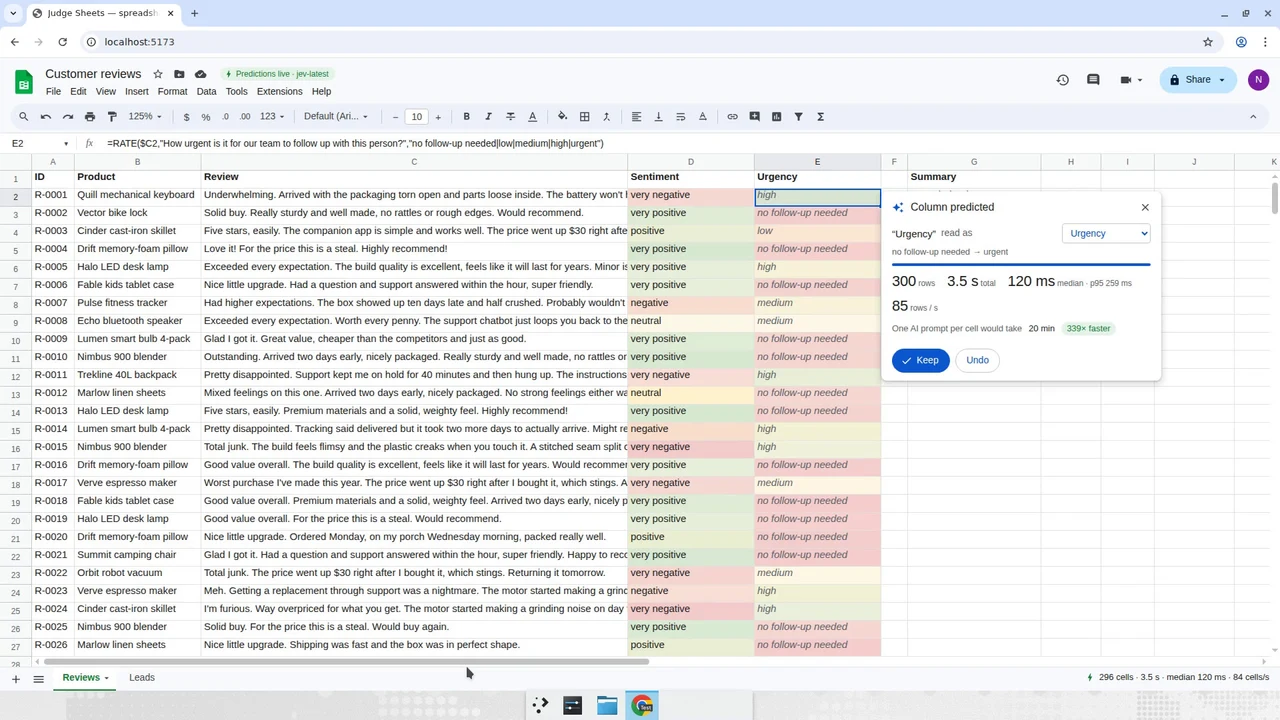This screenshot has width=1280, height=720.
Task: Open the file manager in the taskbar
Action: [x=607, y=705]
